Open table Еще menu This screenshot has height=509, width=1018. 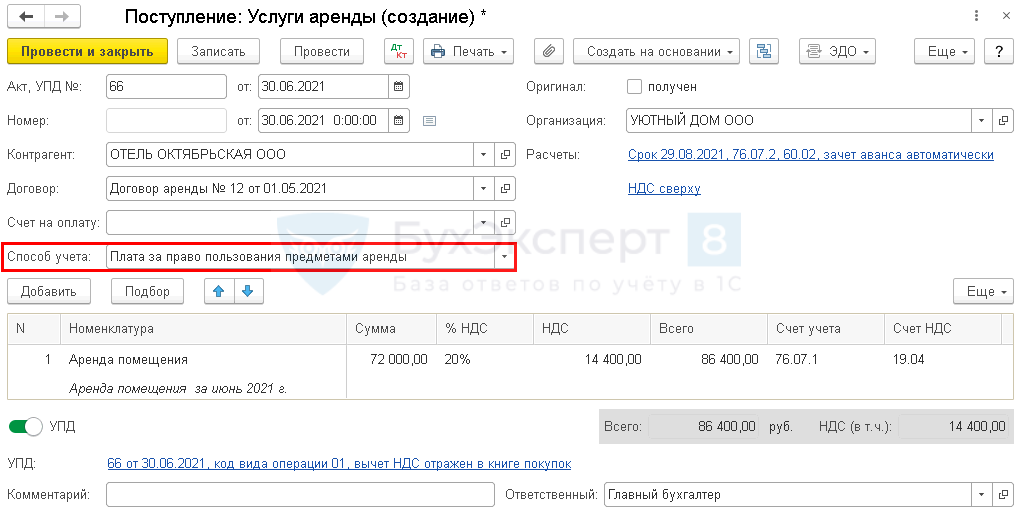click(983, 292)
